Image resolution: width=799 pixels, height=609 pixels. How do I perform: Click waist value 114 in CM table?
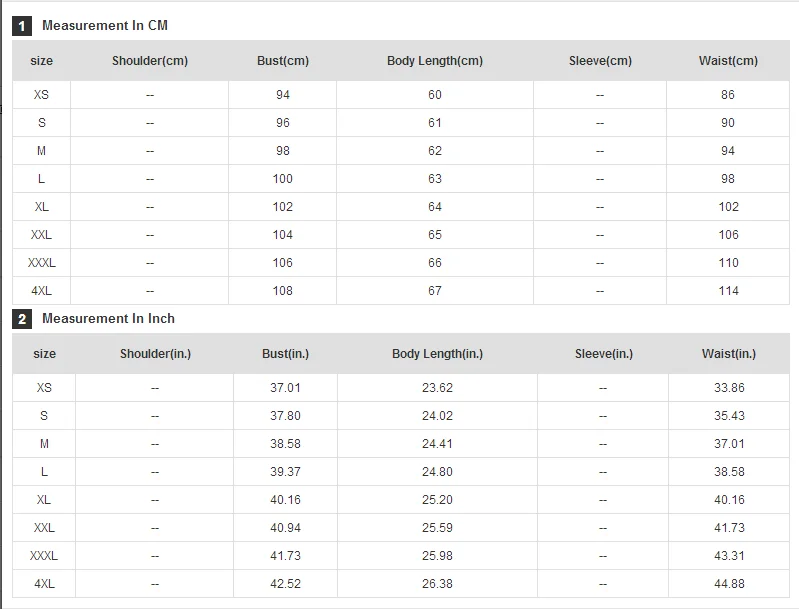(x=728, y=291)
